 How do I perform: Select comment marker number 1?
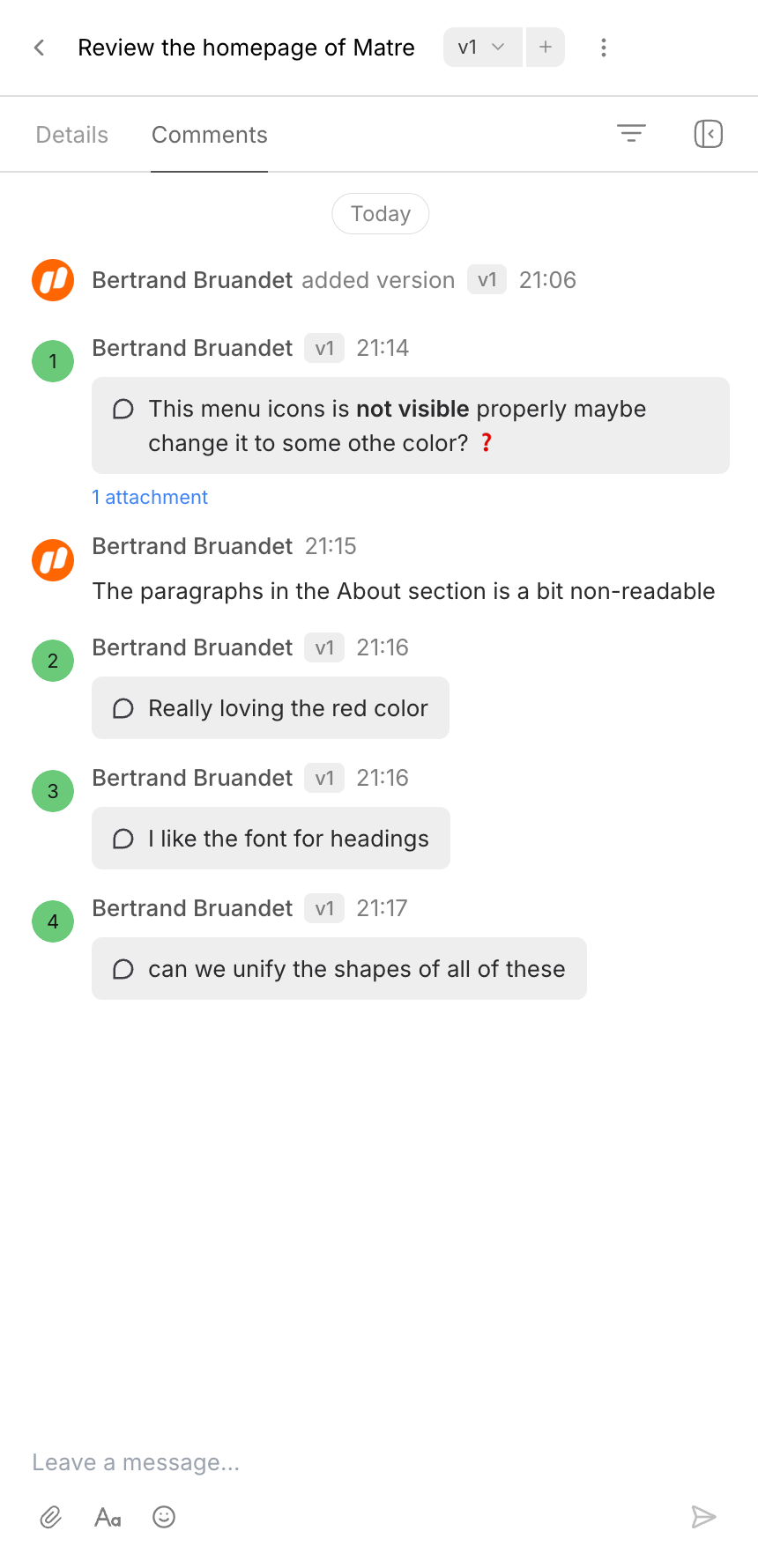[52, 360]
